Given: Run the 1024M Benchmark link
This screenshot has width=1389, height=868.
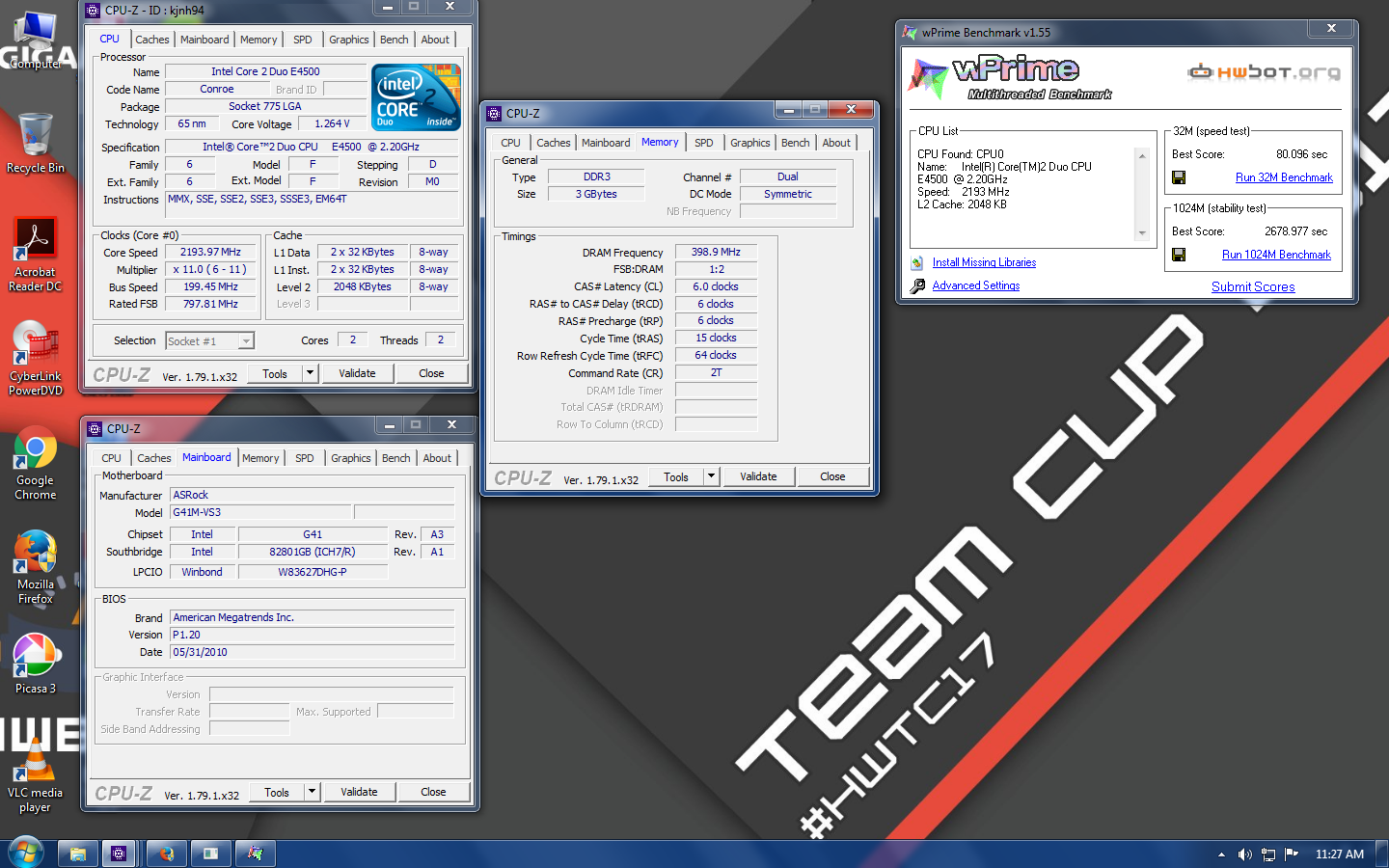Looking at the screenshot, I should pyautogui.click(x=1276, y=255).
